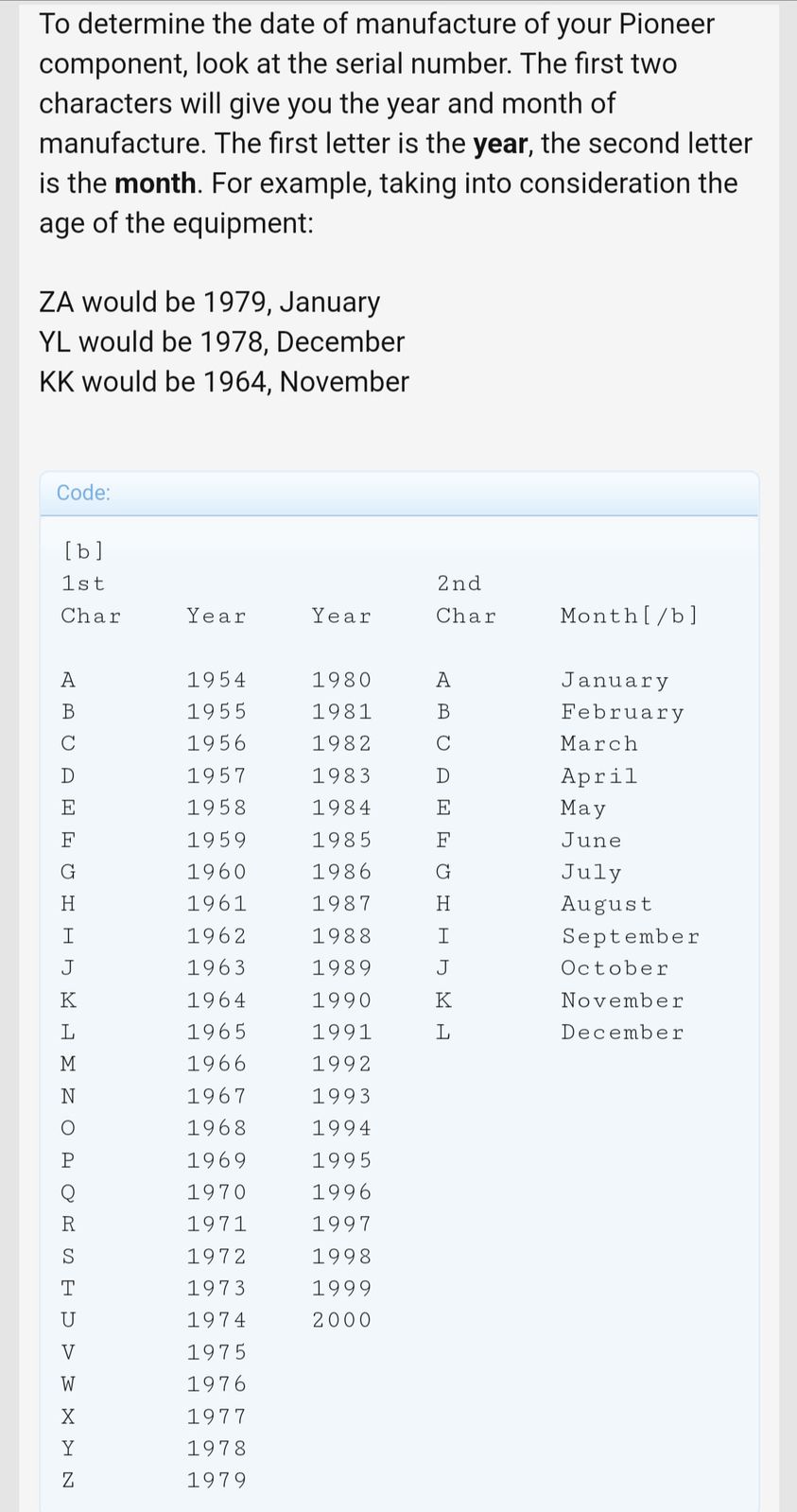Click the '2nd' heading above the second Char column
This screenshot has height=1512, width=797.
pyautogui.click(x=459, y=583)
